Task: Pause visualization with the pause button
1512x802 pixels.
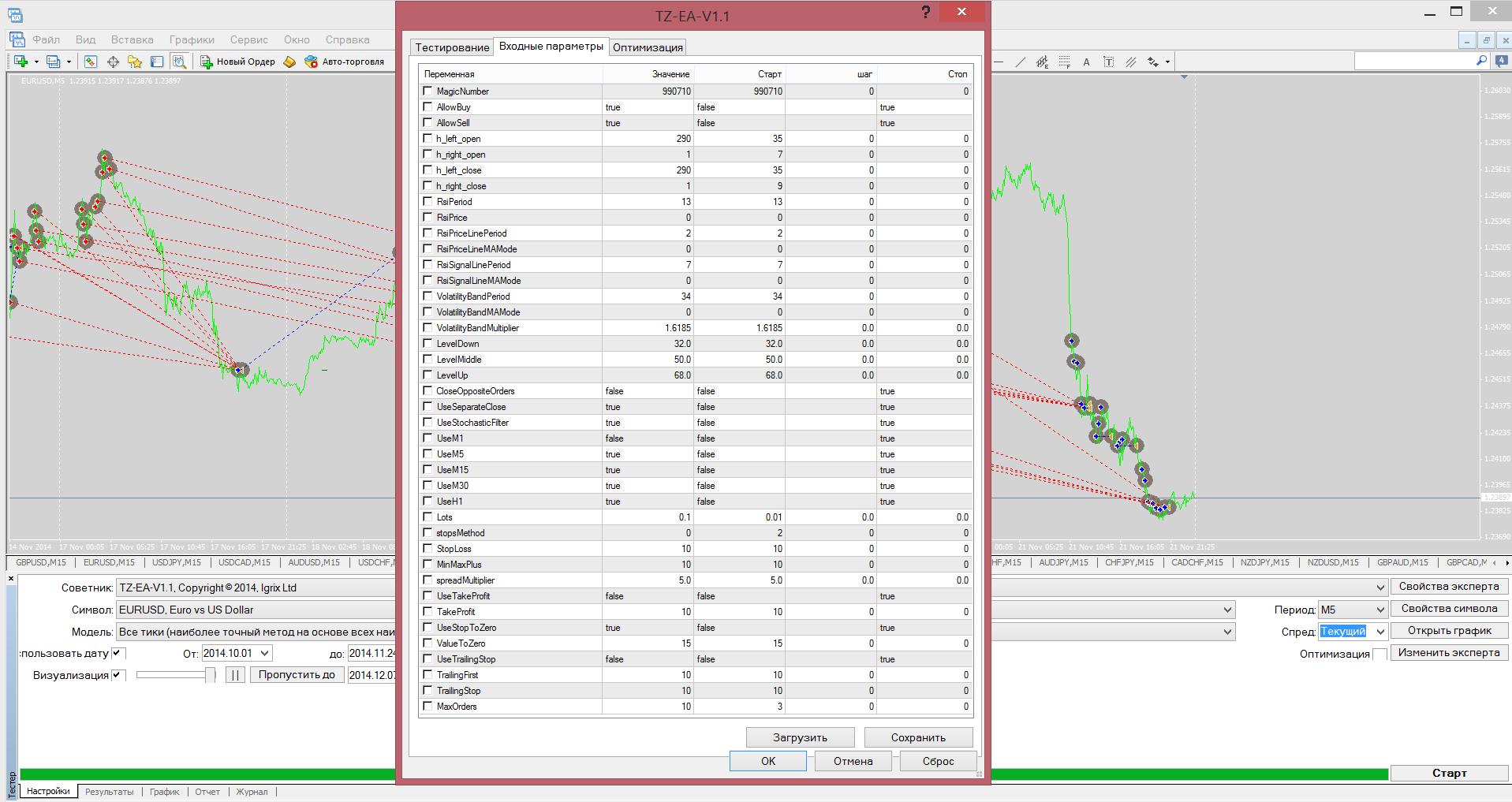Action: point(235,675)
